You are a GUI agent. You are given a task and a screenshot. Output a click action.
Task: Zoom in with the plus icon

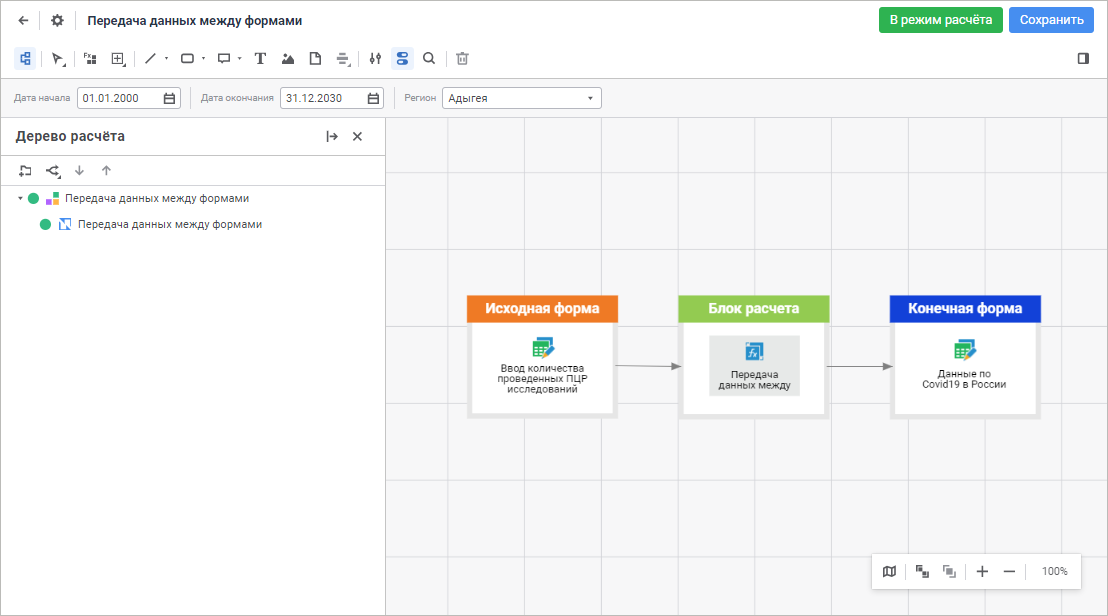[x=982, y=571]
